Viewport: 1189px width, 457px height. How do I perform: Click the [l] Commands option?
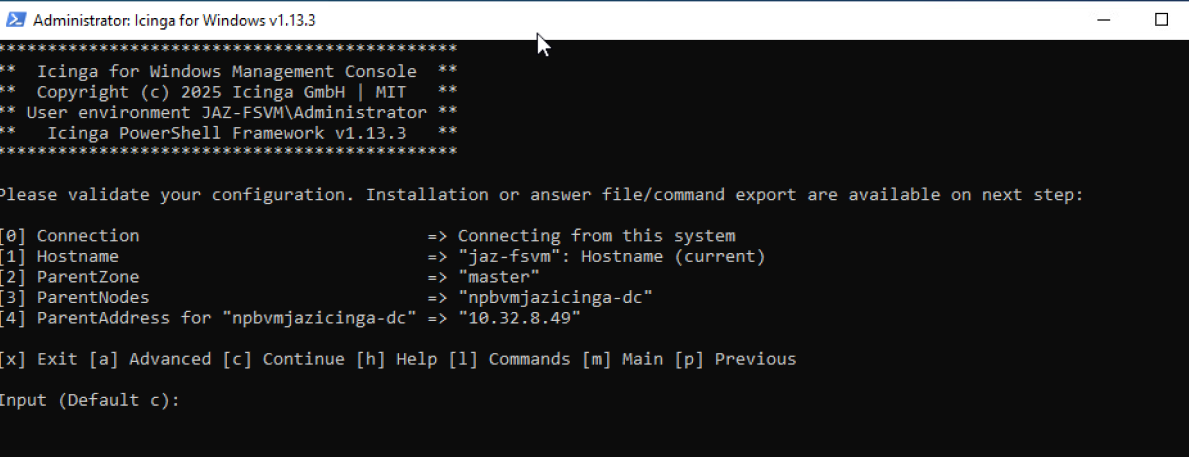click(x=508, y=358)
